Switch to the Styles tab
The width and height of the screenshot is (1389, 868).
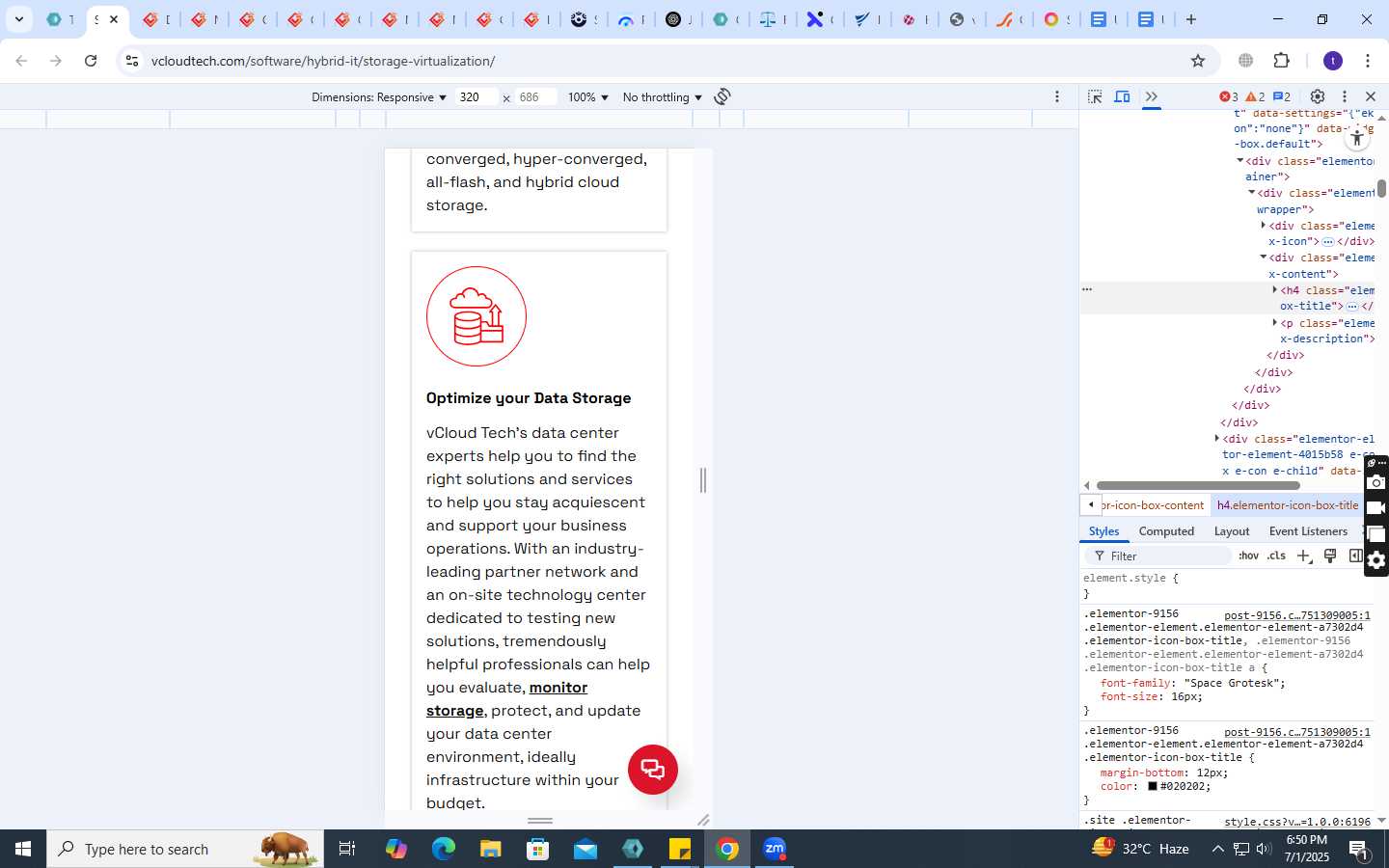1103,531
